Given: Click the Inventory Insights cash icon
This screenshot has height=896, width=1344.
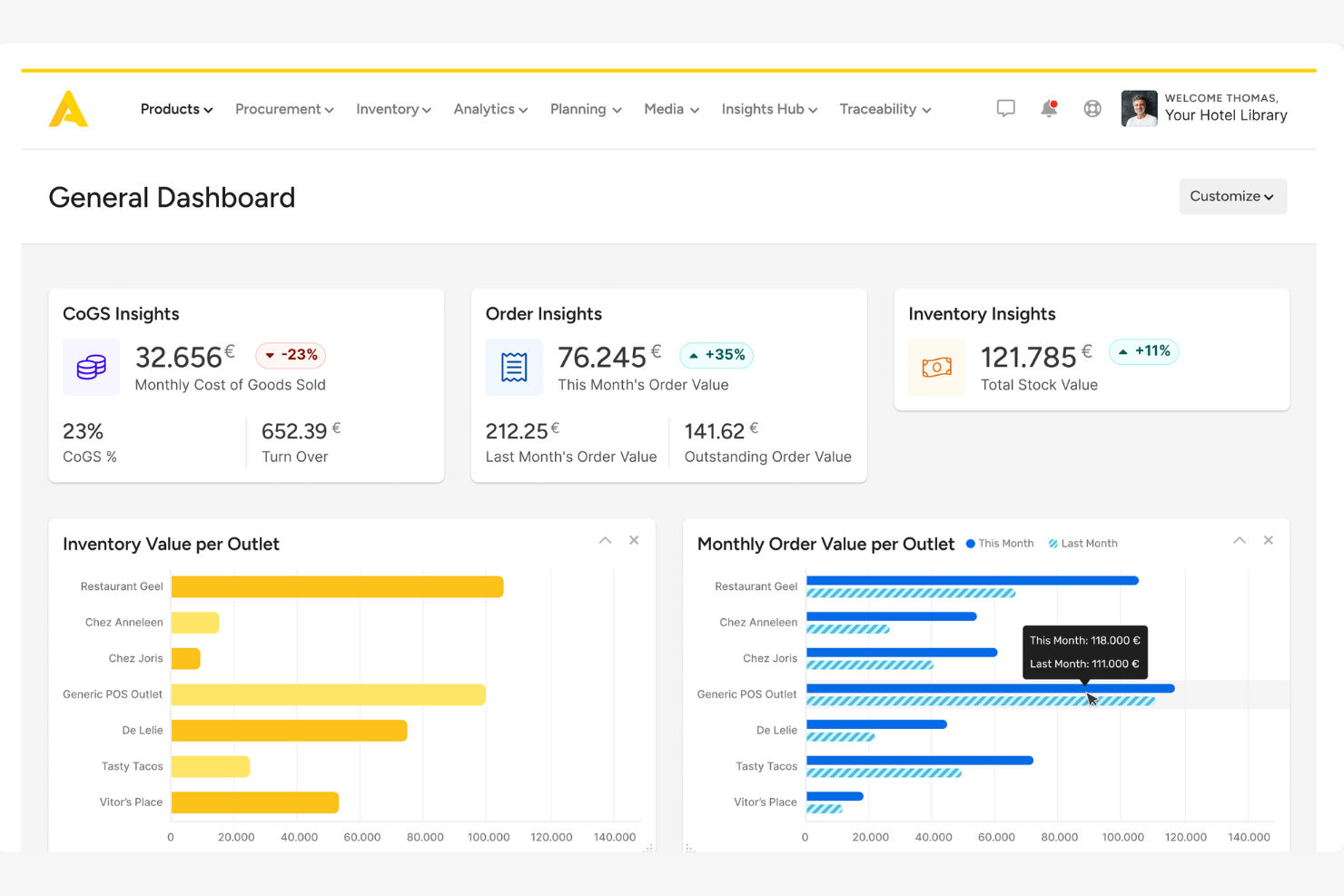Looking at the screenshot, I should (x=936, y=367).
